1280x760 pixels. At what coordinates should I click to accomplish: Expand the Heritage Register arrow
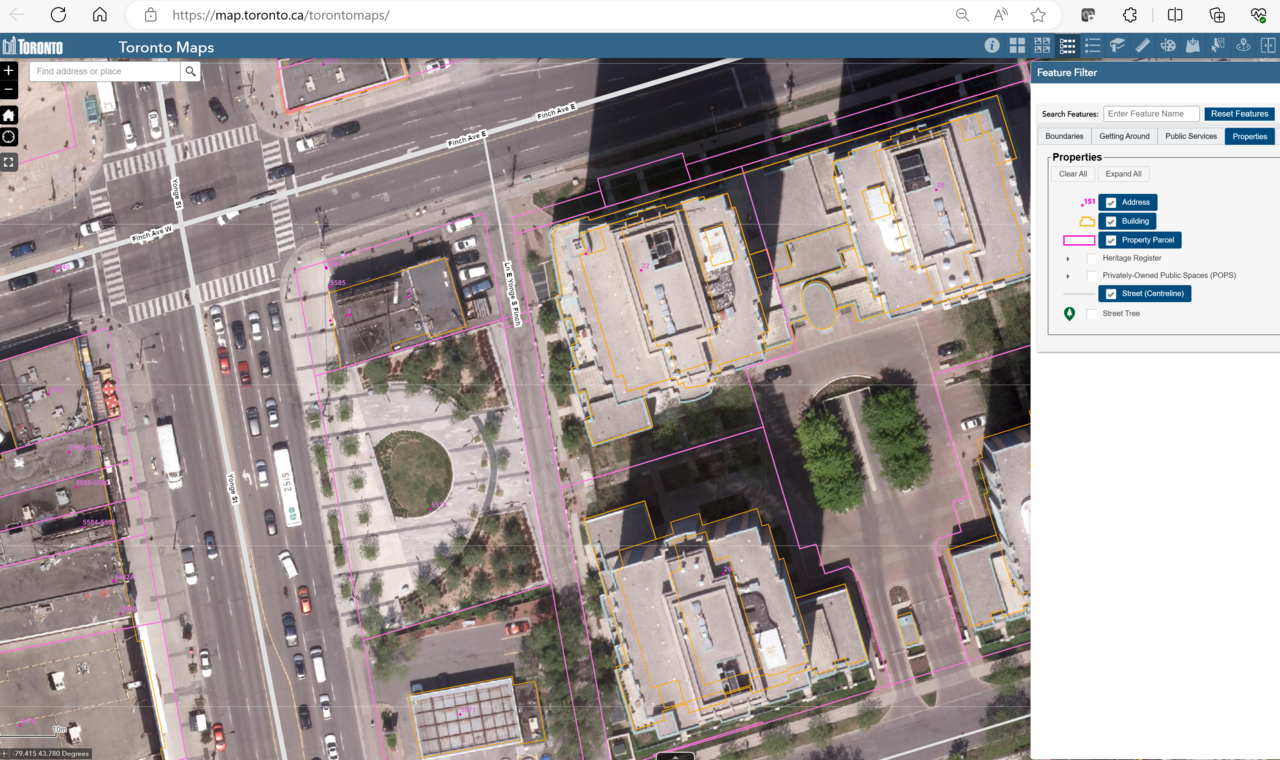1068,259
